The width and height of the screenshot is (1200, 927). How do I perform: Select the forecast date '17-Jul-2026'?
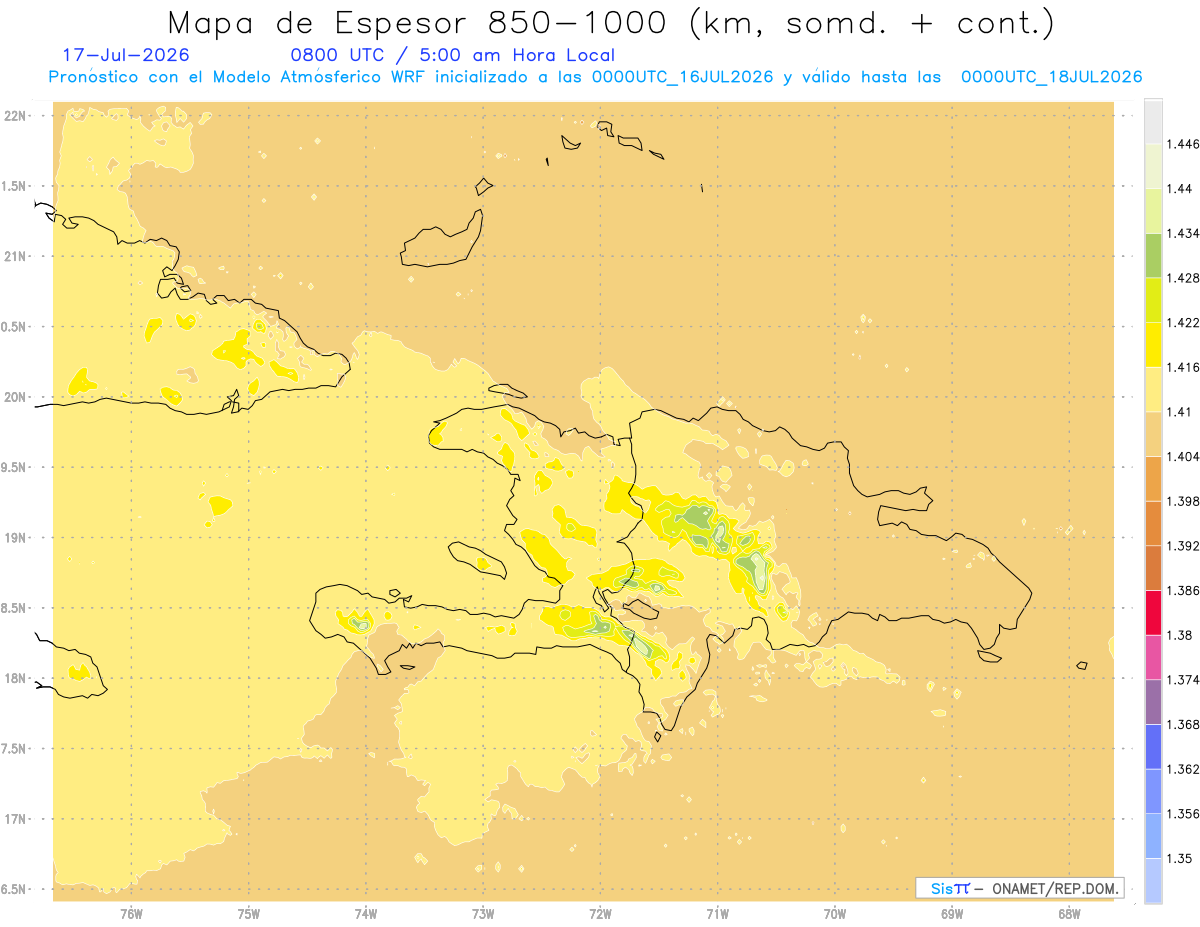tap(125, 55)
